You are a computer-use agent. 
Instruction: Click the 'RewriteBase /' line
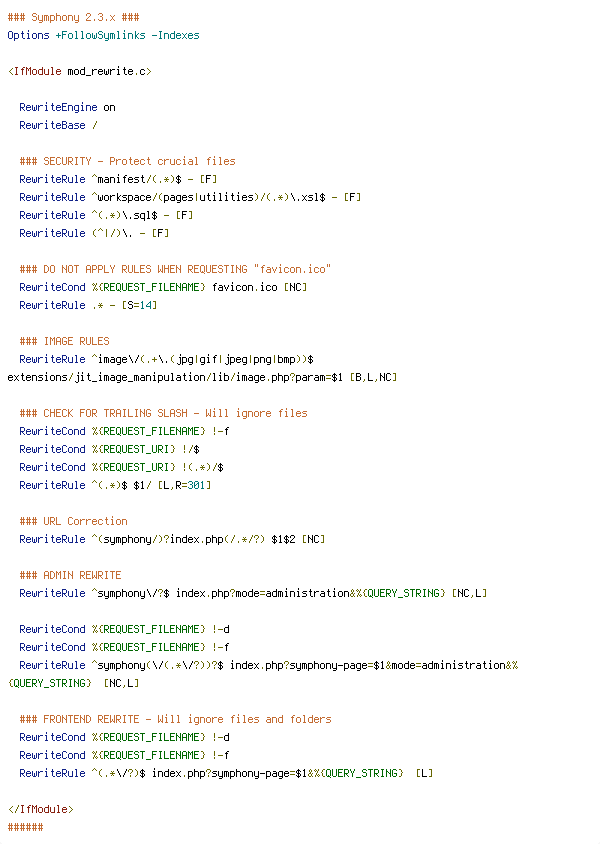tap(58, 125)
